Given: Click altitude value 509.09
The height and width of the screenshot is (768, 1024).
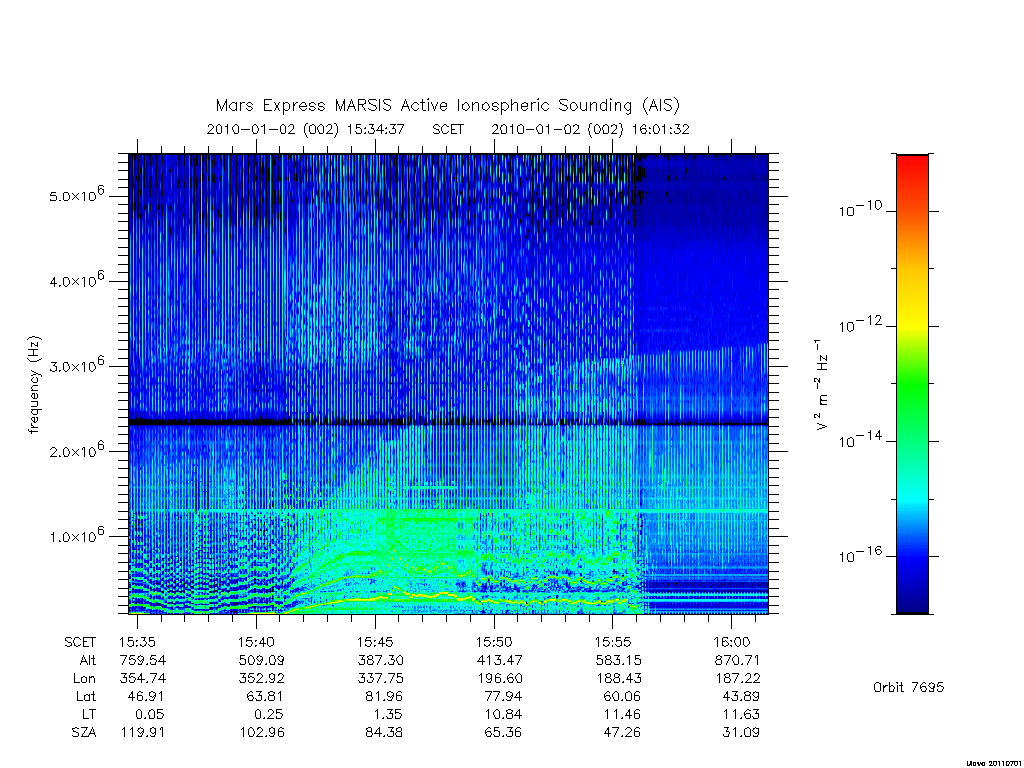Looking at the screenshot, I should click(x=261, y=660).
